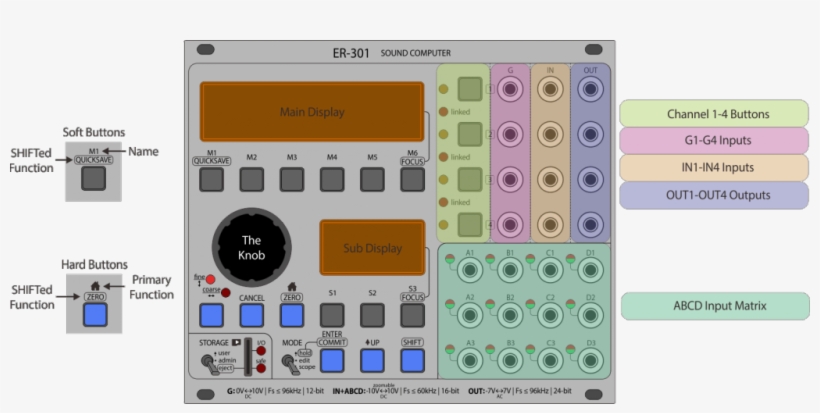Click The Knob rotary control
This screenshot has height=413, width=820.
[x=251, y=245]
